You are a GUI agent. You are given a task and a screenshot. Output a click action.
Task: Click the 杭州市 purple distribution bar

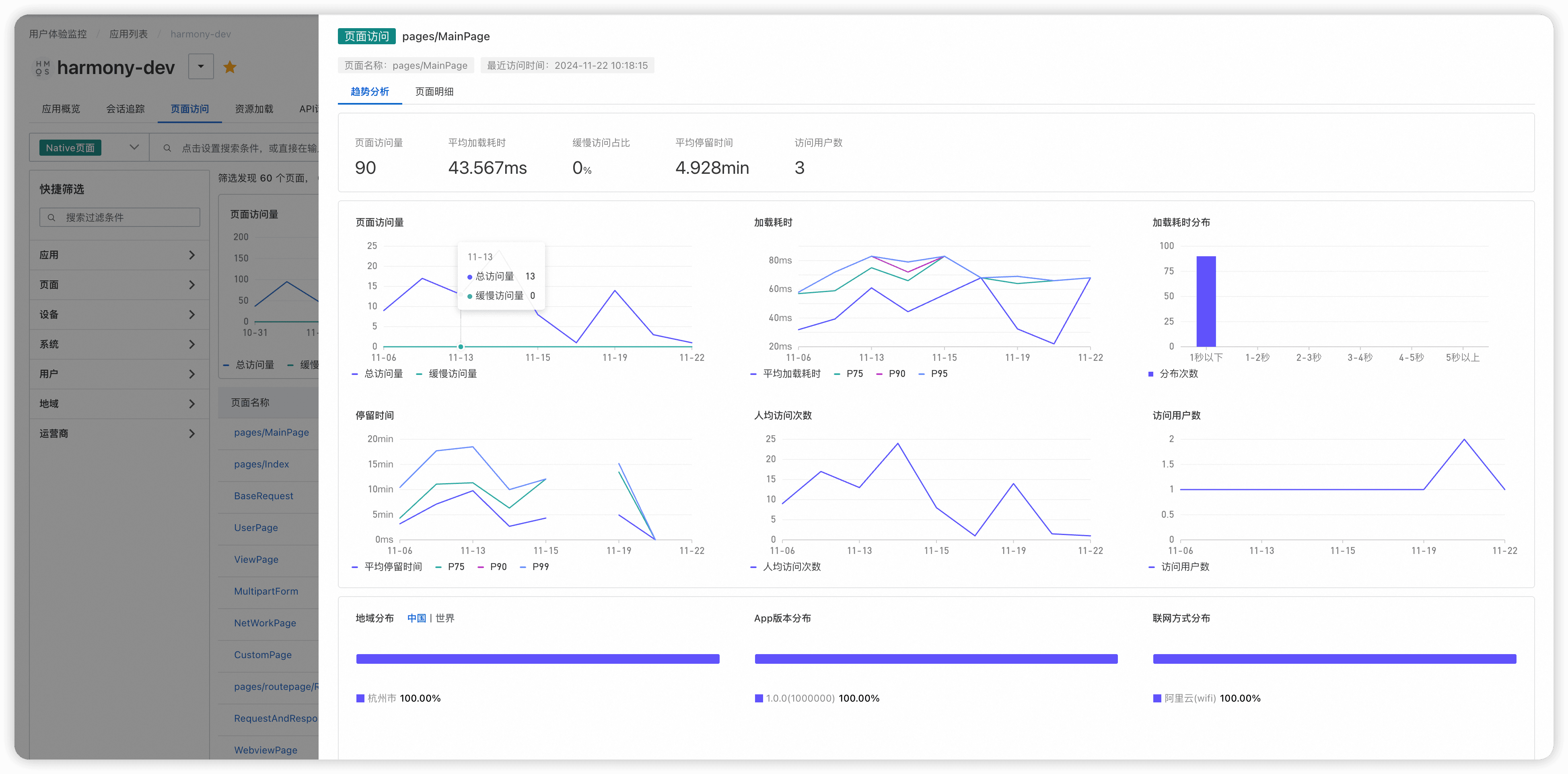click(x=537, y=659)
